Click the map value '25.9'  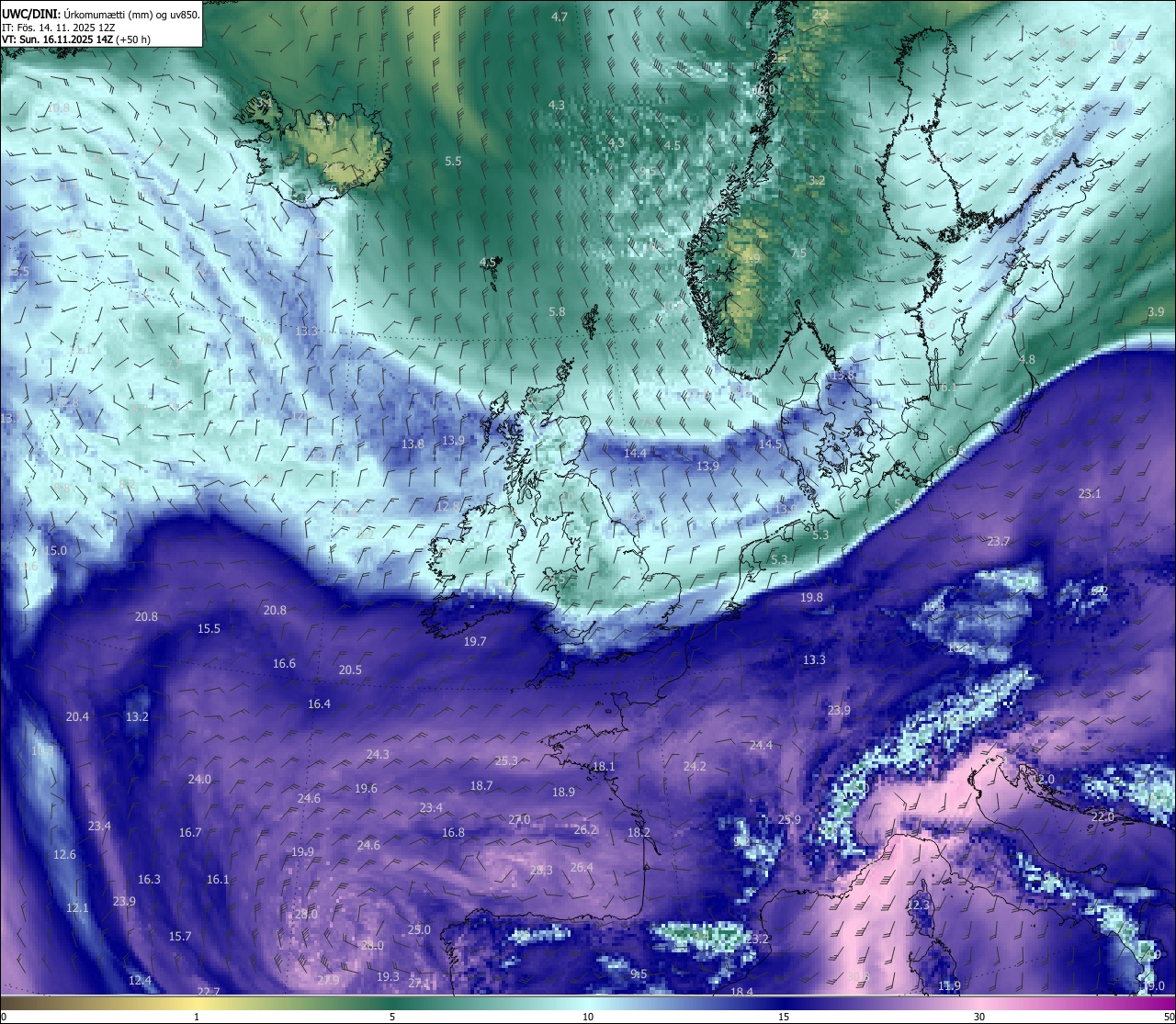[789, 819]
